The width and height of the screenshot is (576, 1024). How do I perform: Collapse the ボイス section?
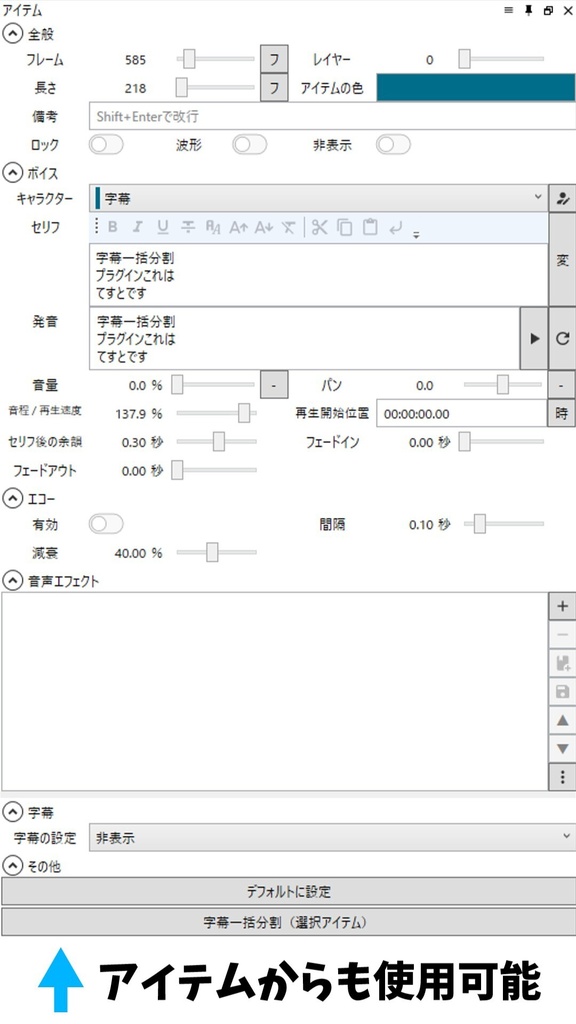12,173
